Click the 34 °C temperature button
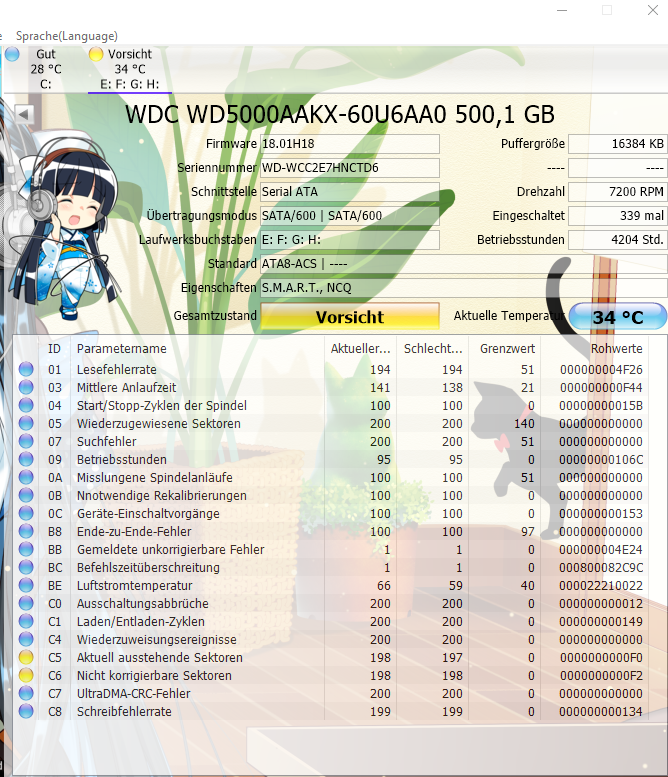The width and height of the screenshot is (668, 777). [x=618, y=316]
